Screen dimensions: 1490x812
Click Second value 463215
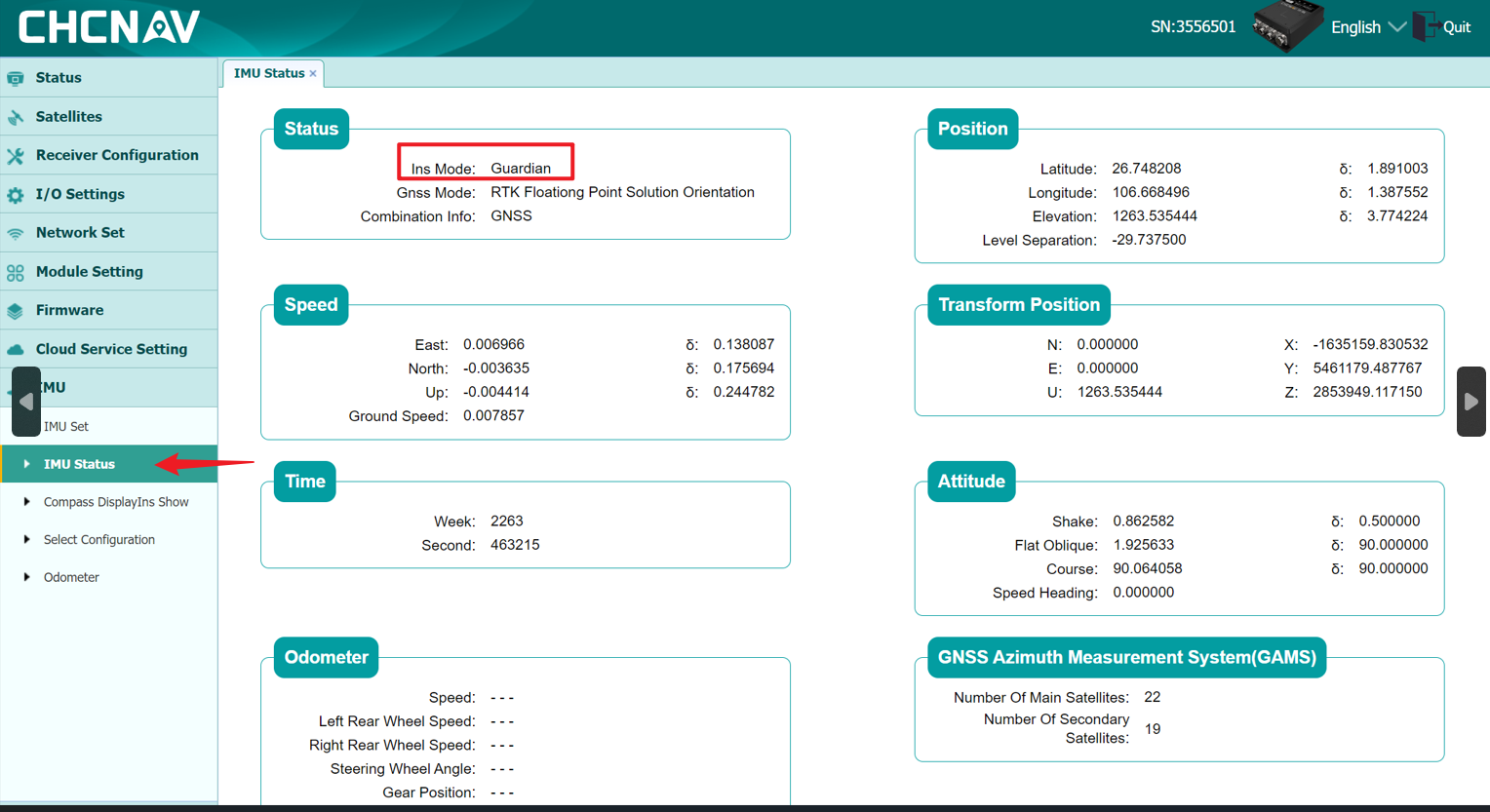click(515, 544)
